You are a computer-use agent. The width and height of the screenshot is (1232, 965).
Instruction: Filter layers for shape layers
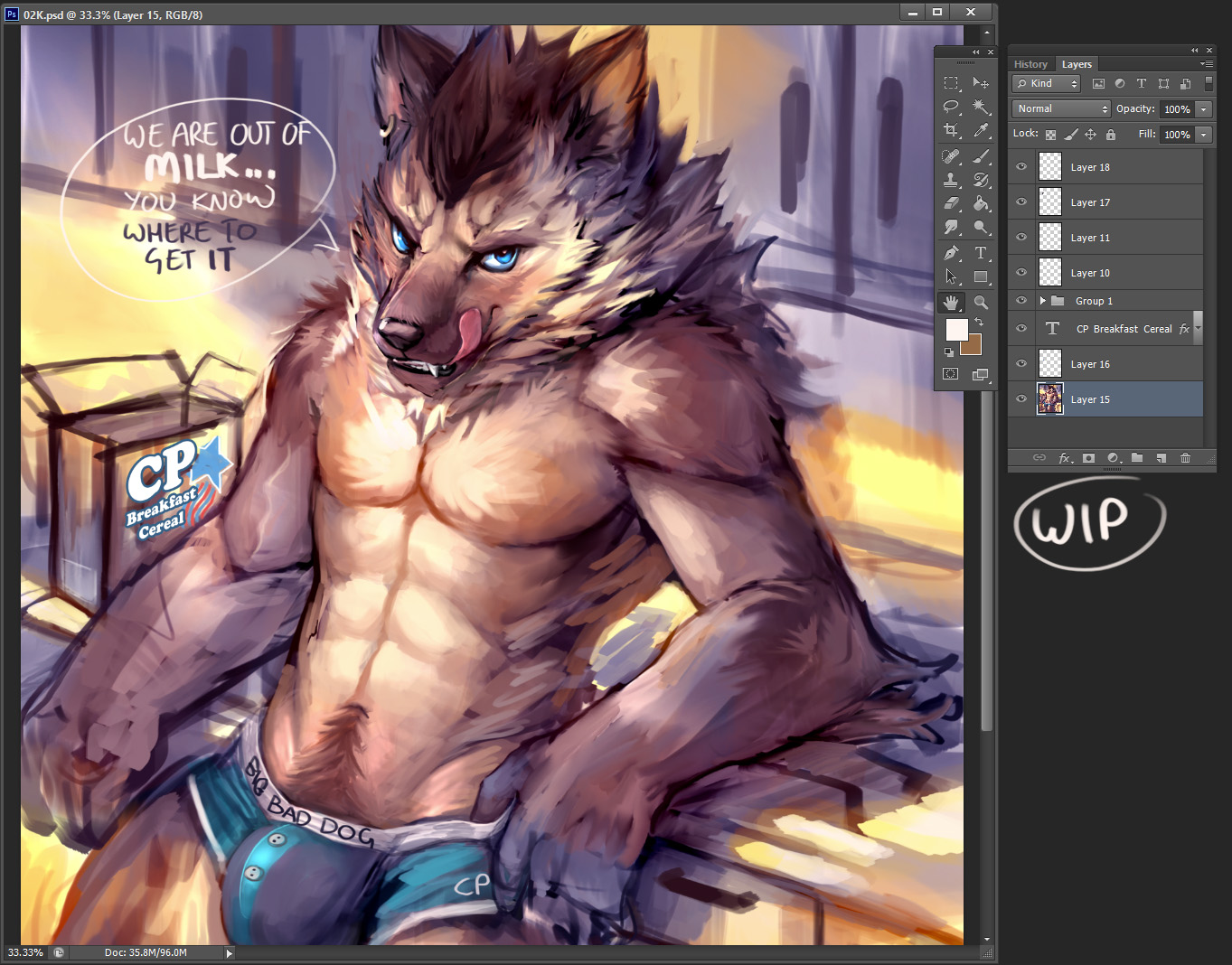[x=1163, y=83]
